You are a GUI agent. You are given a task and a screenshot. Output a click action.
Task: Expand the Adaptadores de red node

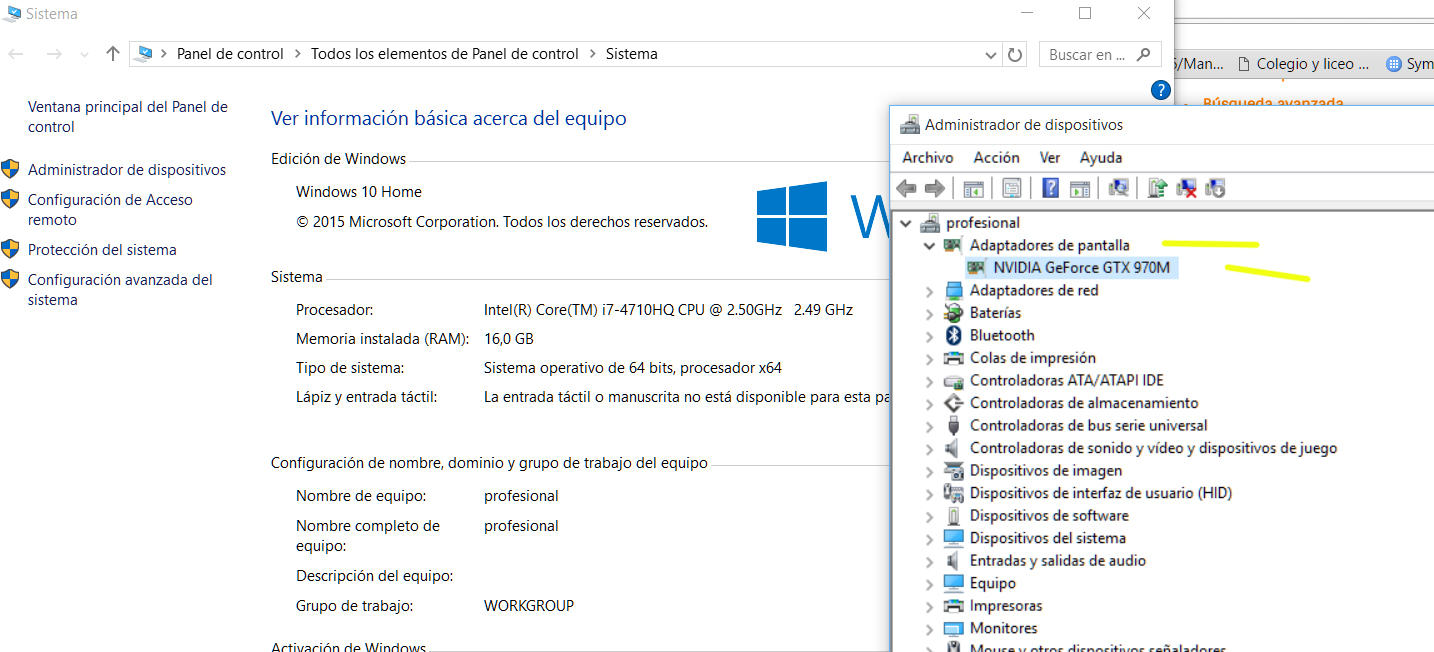[x=930, y=291]
